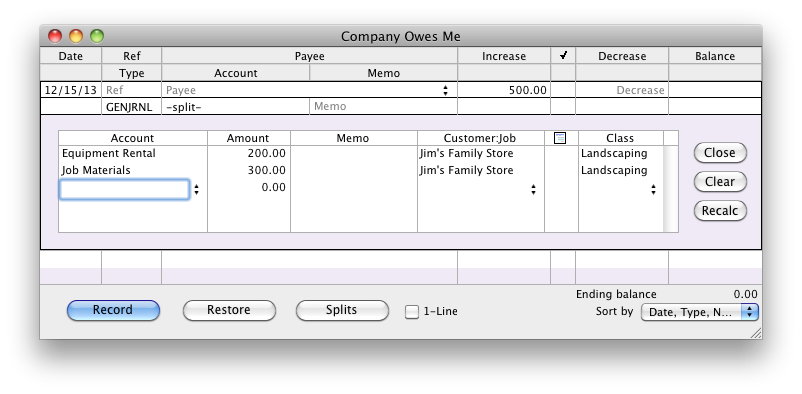Click the Restore button
The image size is (802, 394).
point(229,310)
